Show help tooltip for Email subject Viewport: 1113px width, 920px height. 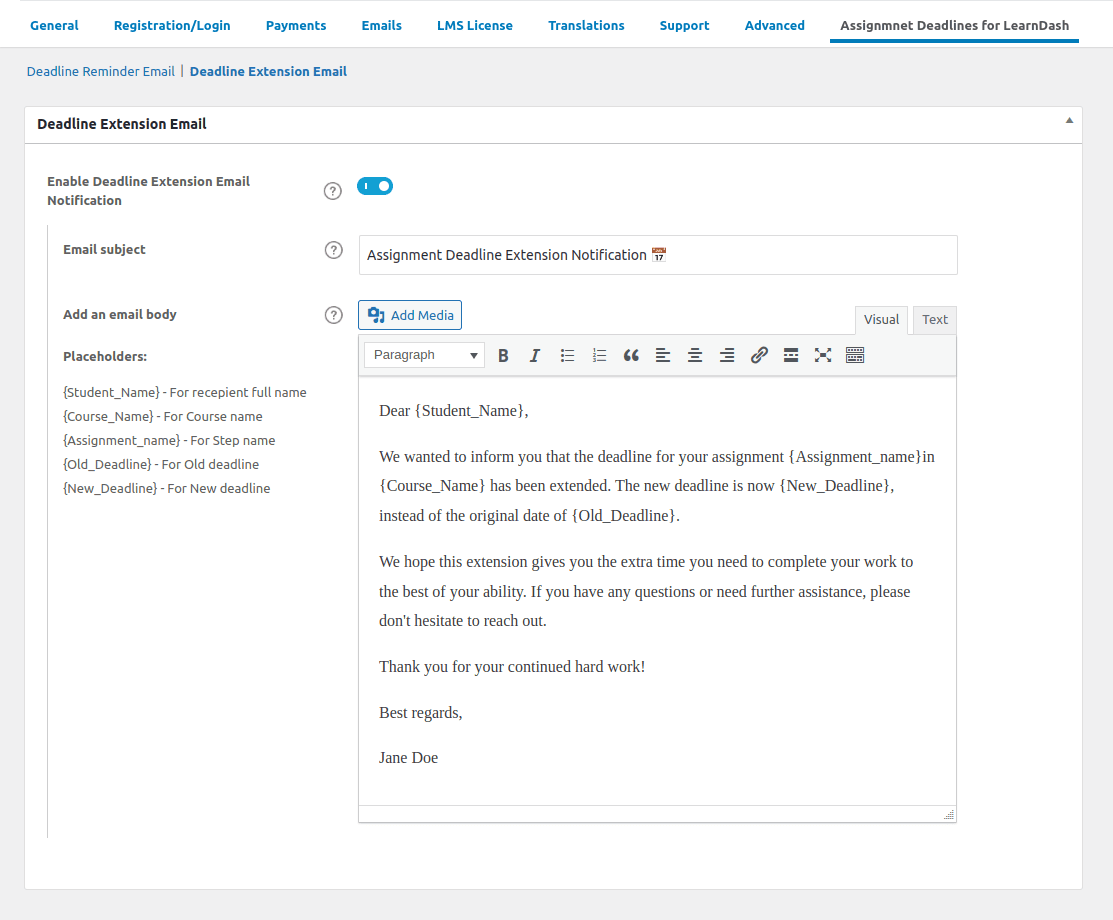click(334, 250)
